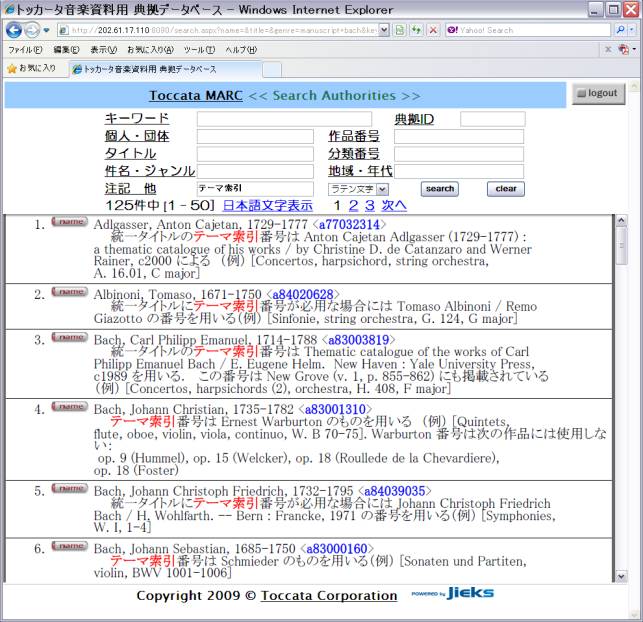The image size is (643, 622).
Task: Open a new blank tab
Action: [272, 69]
